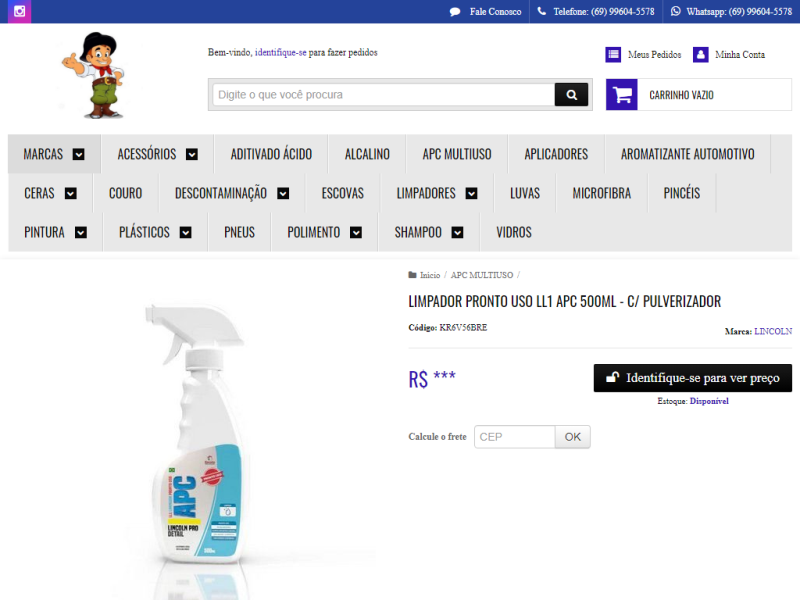This screenshot has height=600, width=800.
Task: Focus the product search input field
Action: pos(384,94)
